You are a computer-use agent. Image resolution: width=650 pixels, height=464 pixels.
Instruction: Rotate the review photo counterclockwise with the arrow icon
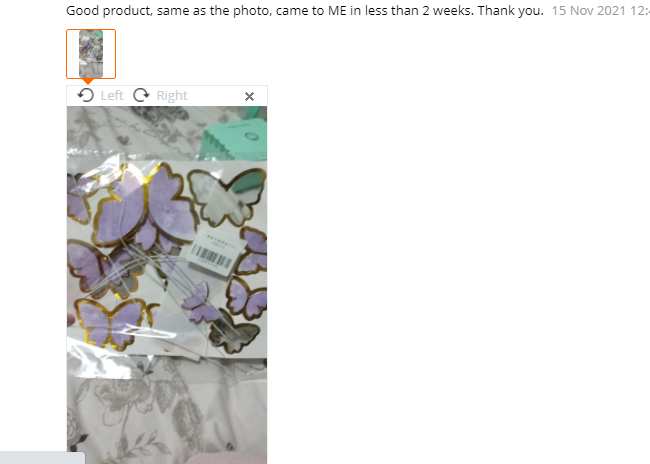pyautogui.click(x=86, y=95)
